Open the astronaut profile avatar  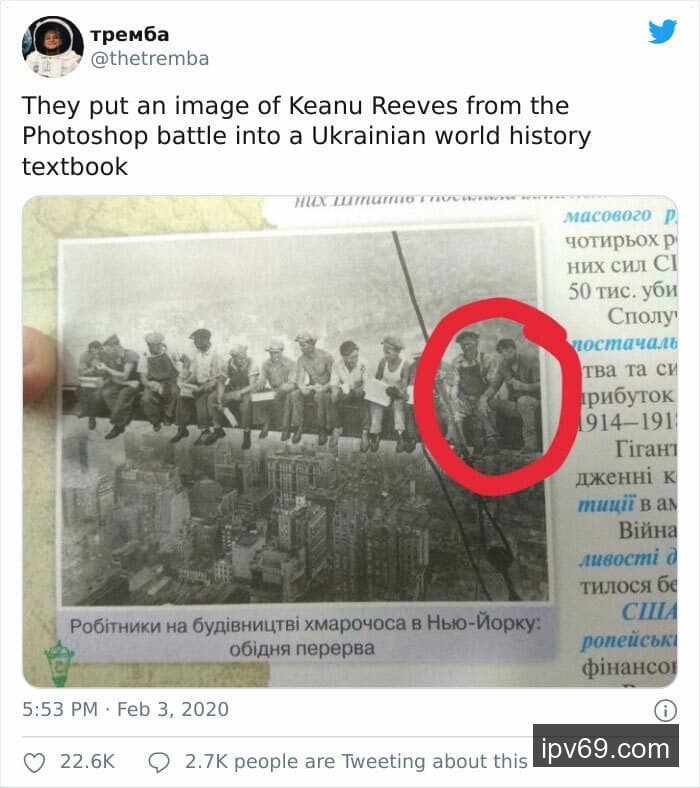click(x=53, y=46)
